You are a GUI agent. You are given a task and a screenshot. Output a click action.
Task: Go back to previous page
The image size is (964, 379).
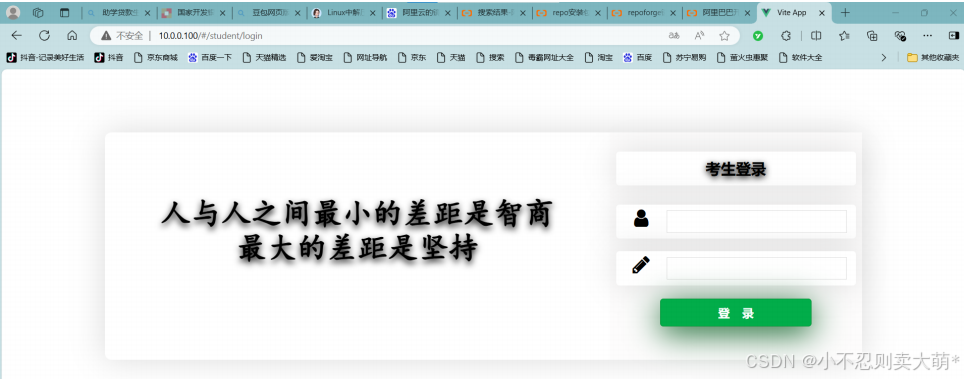point(17,36)
